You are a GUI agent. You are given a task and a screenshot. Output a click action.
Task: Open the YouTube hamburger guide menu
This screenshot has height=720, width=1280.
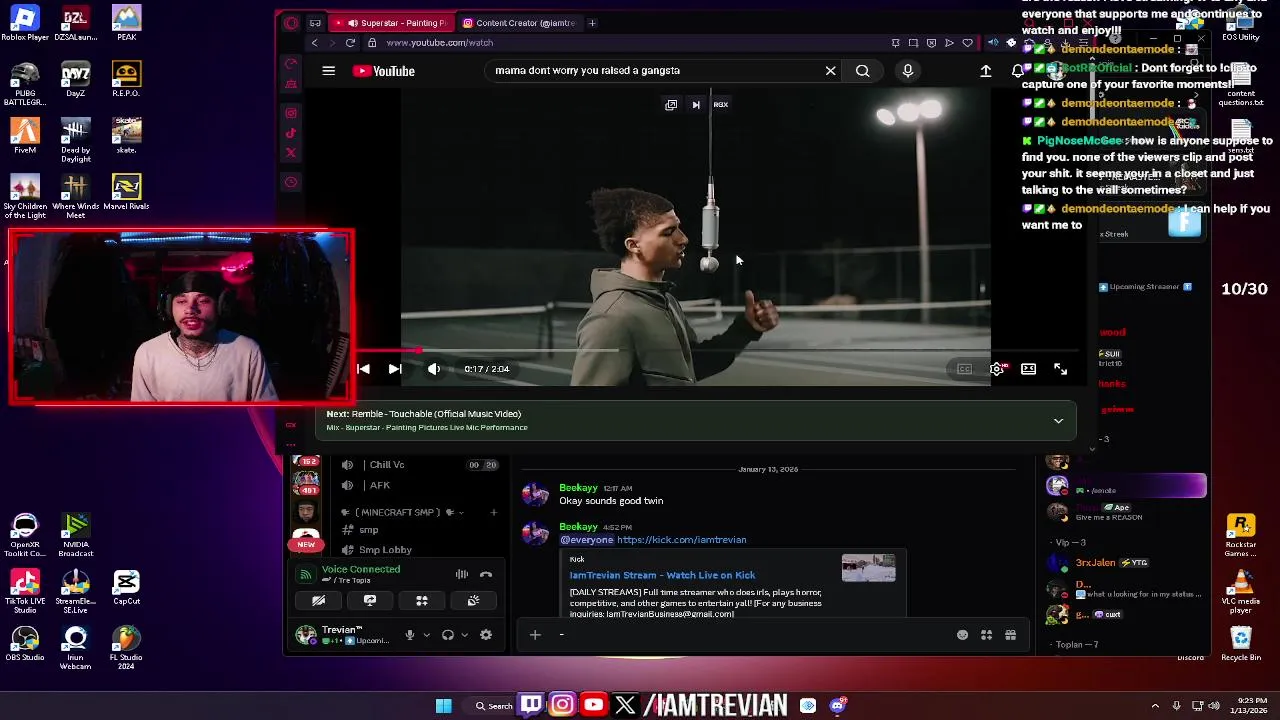[328, 71]
